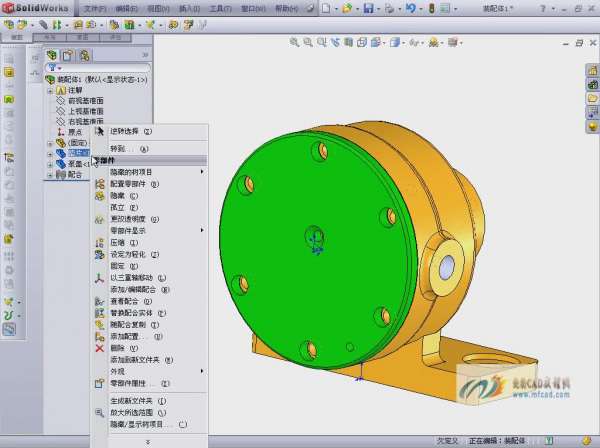Screen dimensions: 600x448
Task: Click the View Settings icon in view toolbar
Action: coord(453,42)
